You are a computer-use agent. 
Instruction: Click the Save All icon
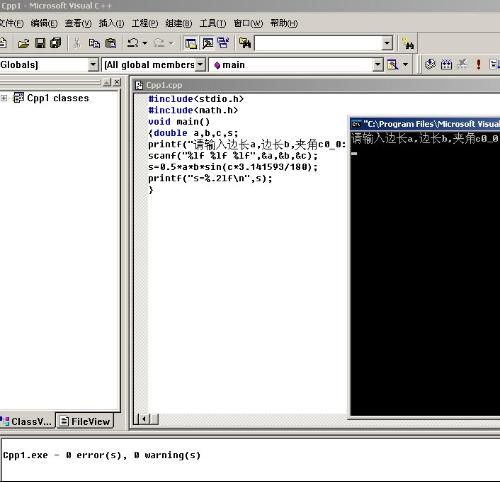[x=56, y=43]
